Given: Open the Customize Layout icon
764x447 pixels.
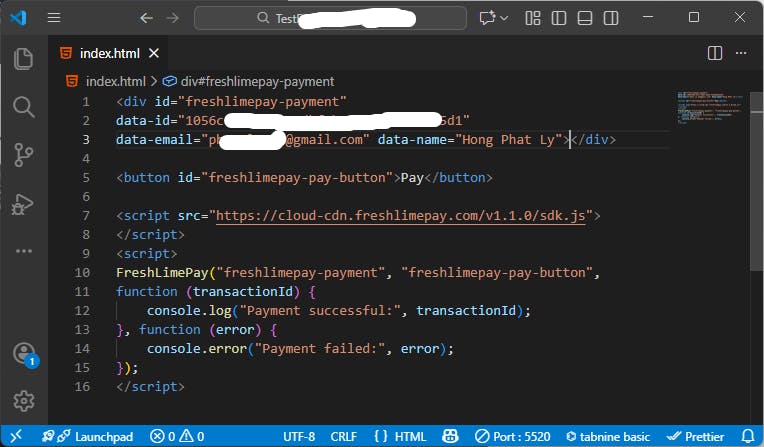Looking at the screenshot, I should [533, 18].
